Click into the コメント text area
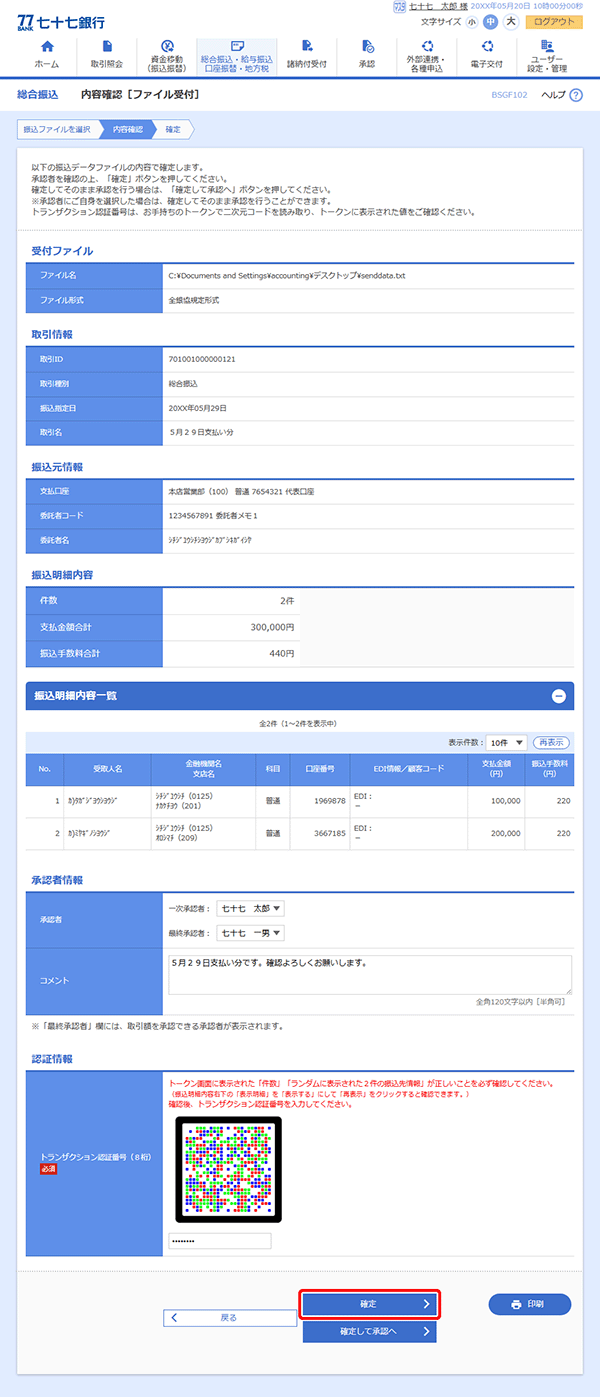Screen dimensions: 600x1397 point(370,974)
